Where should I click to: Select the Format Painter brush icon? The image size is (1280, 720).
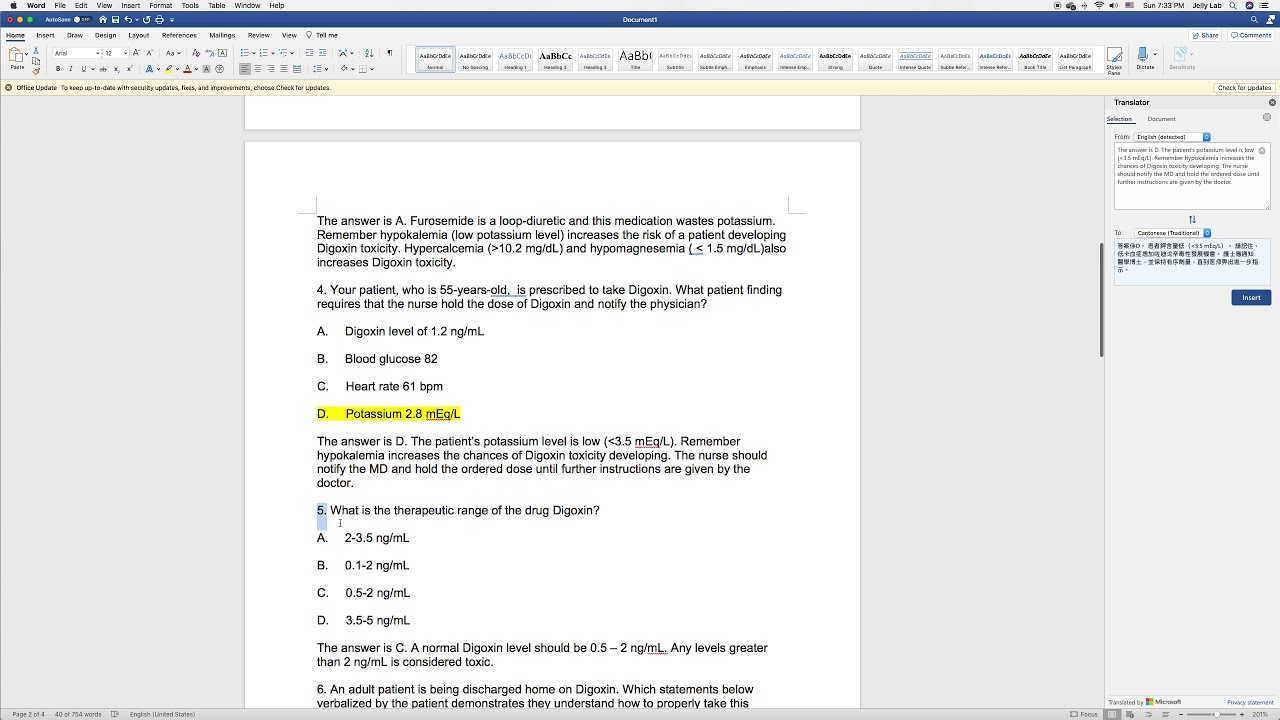pyautogui.click(x=36, y=70)
